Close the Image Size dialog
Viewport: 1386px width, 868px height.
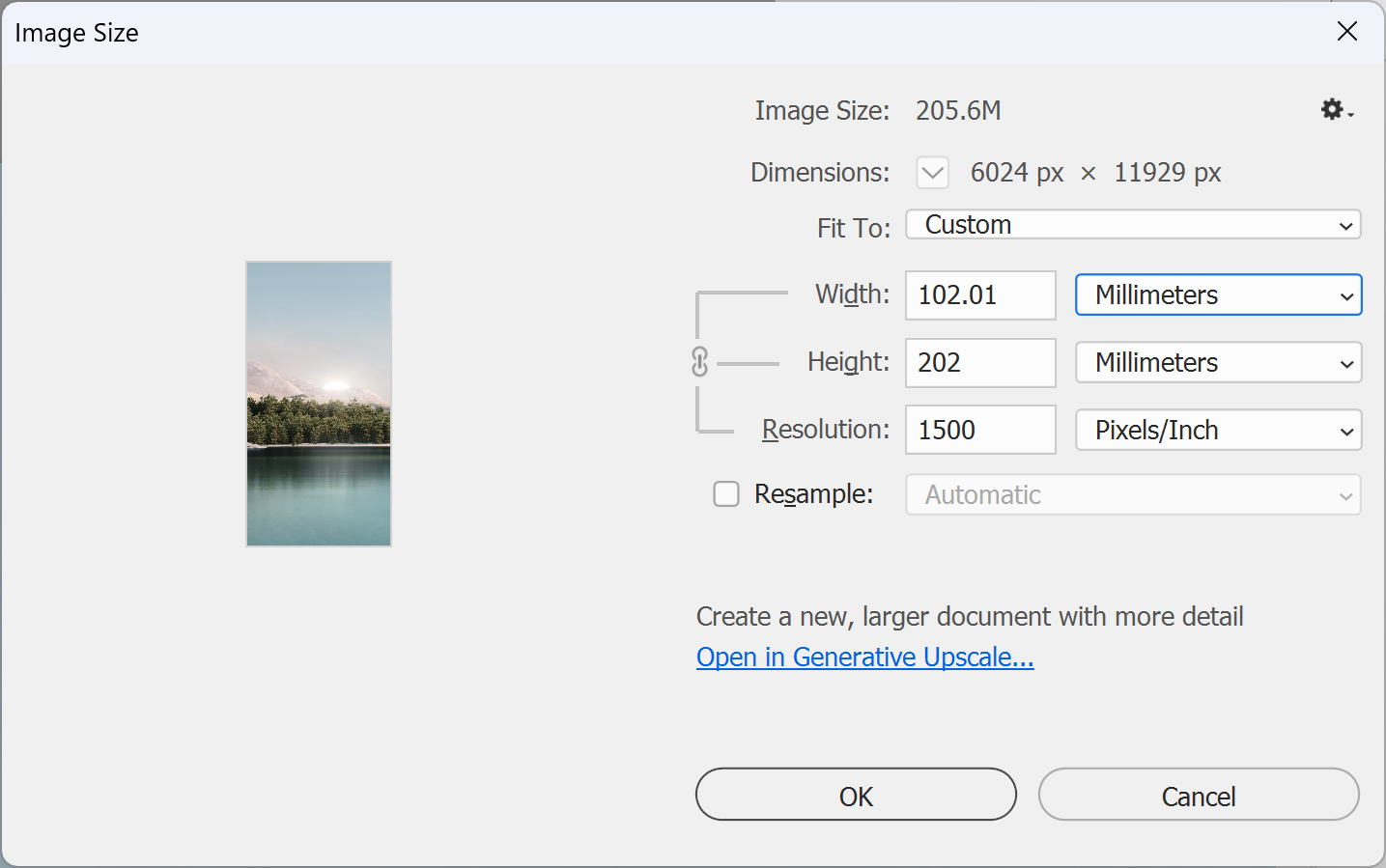click(x=1347, y=32)
